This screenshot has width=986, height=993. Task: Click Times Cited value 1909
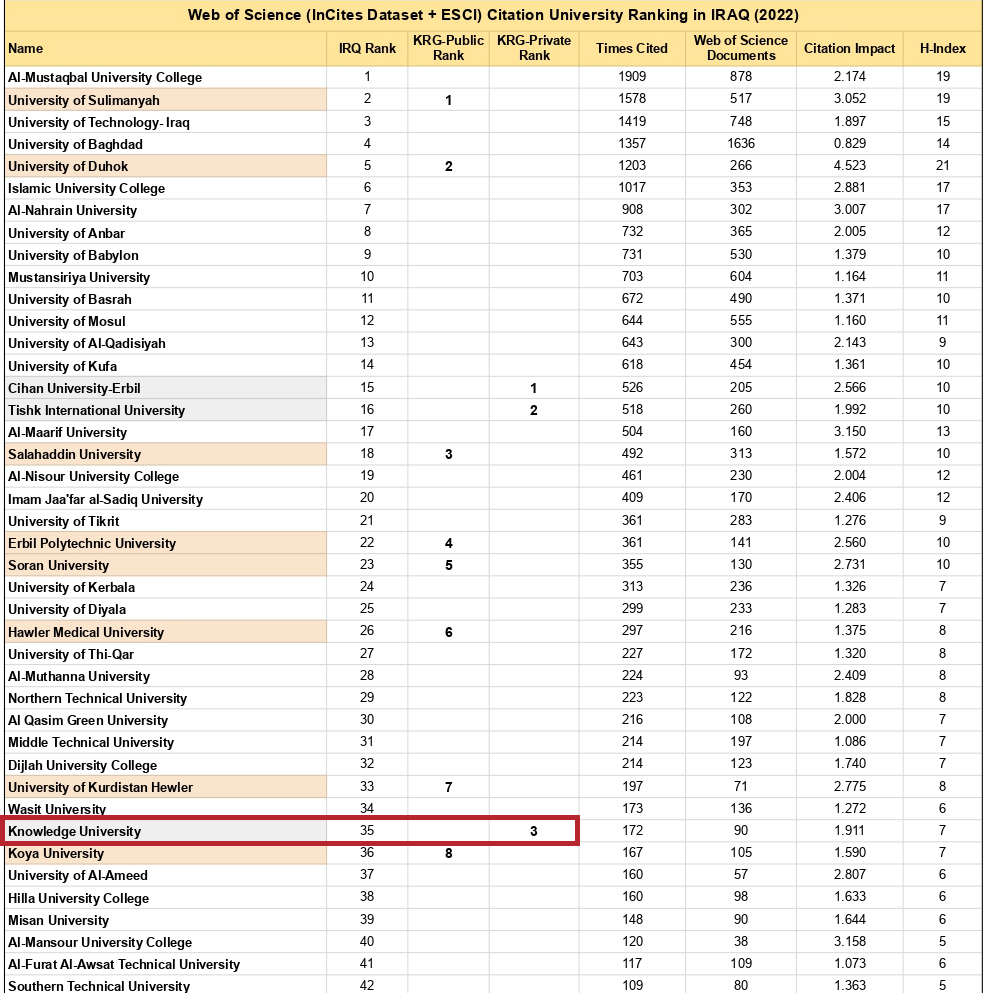632,77
